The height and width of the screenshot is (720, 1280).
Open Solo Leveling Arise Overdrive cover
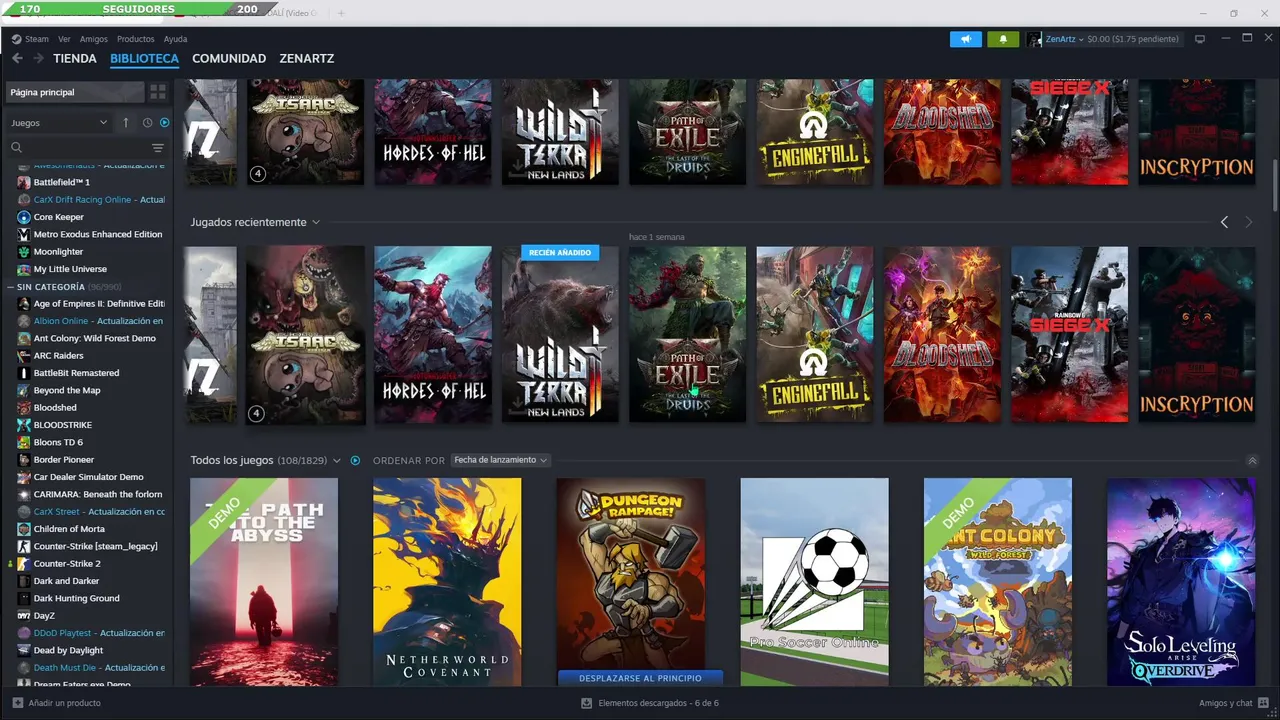pos(1181,582)
